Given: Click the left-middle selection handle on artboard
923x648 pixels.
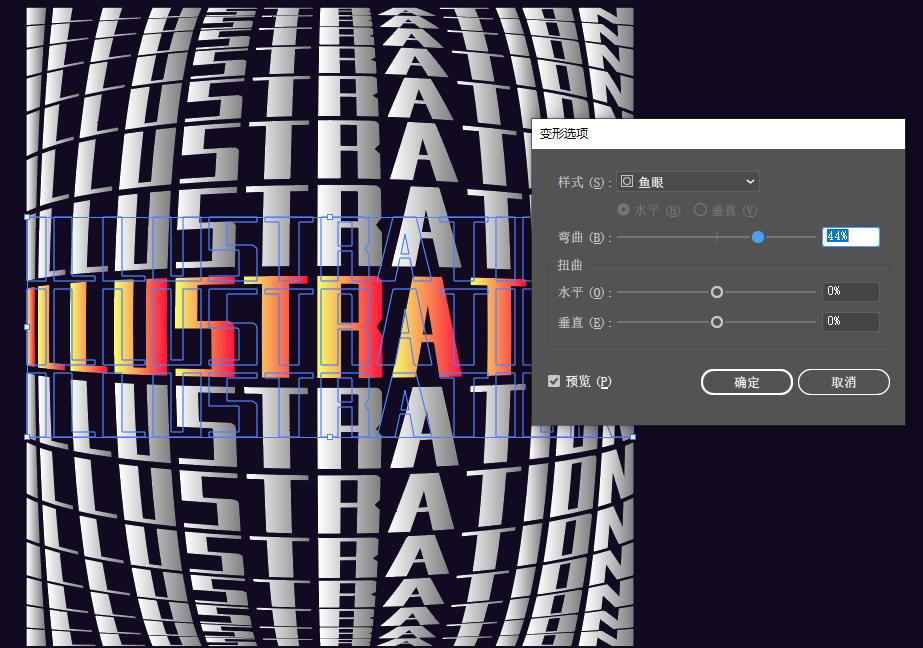Looking at the screenshot, I should coord(27,327).
